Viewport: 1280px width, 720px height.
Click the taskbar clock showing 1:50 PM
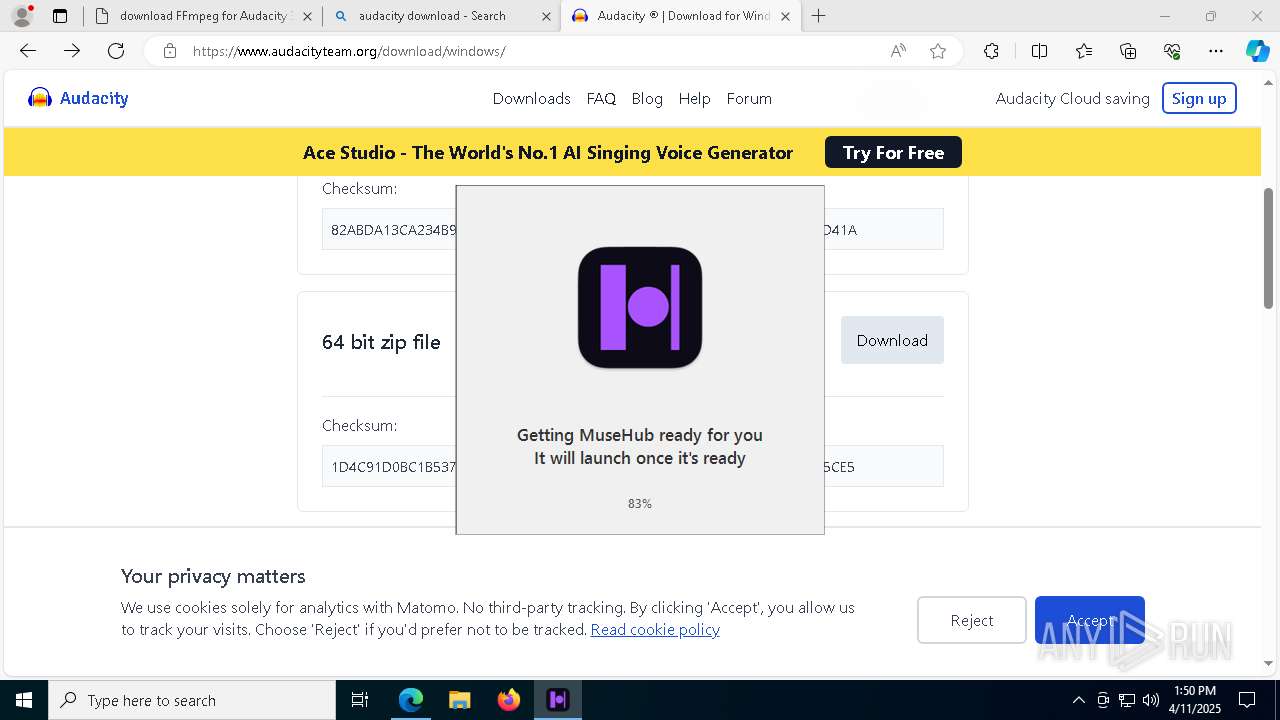1195,700
